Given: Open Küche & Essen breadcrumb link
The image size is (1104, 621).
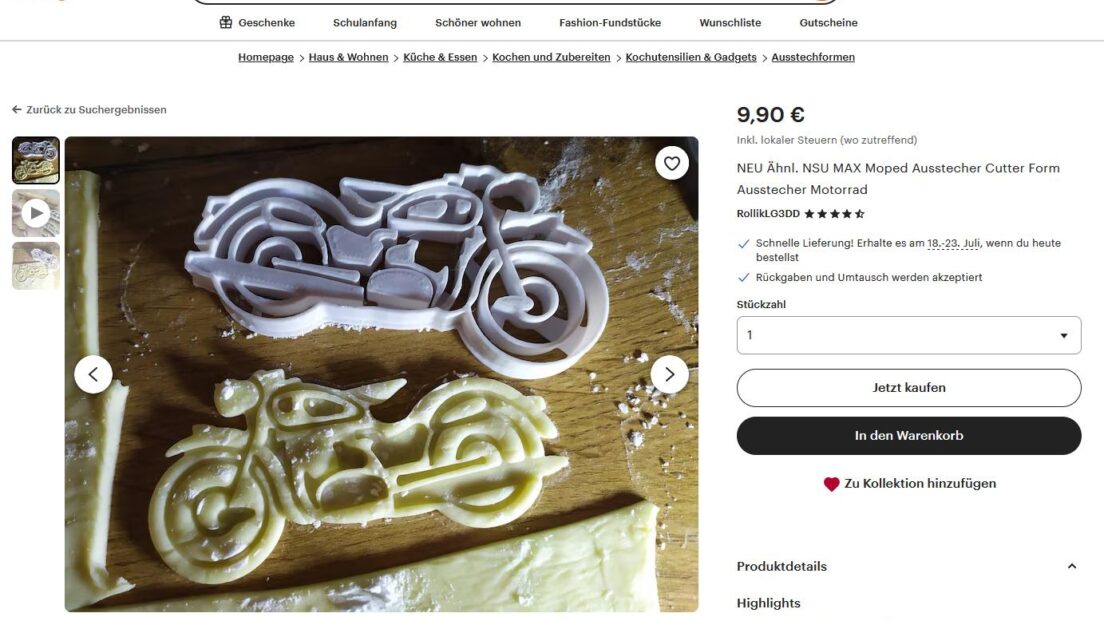Looking at the screenshot, I should (x=440, y=57).
